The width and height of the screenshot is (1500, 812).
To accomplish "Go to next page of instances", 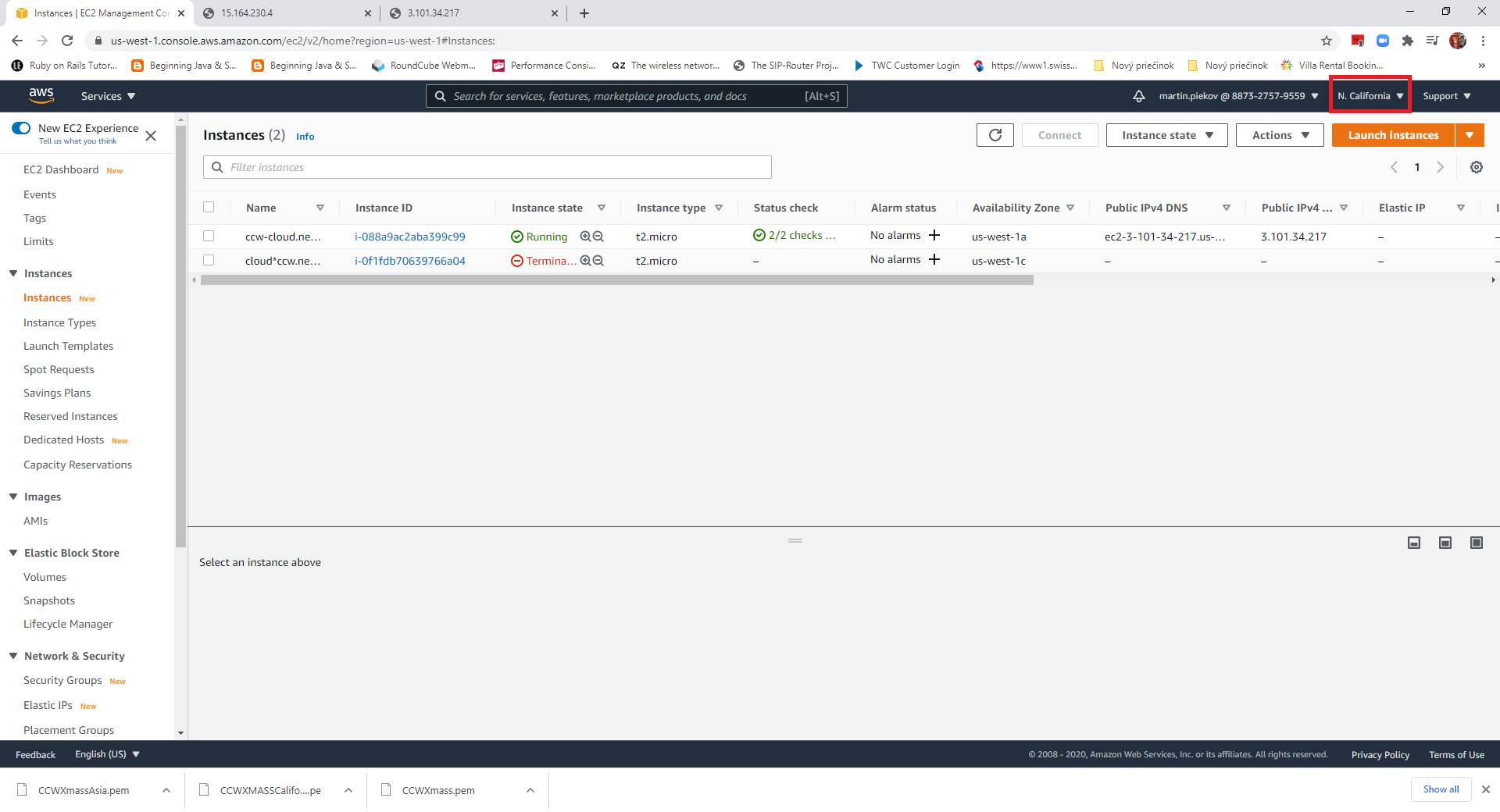I will pos(1441,167).
